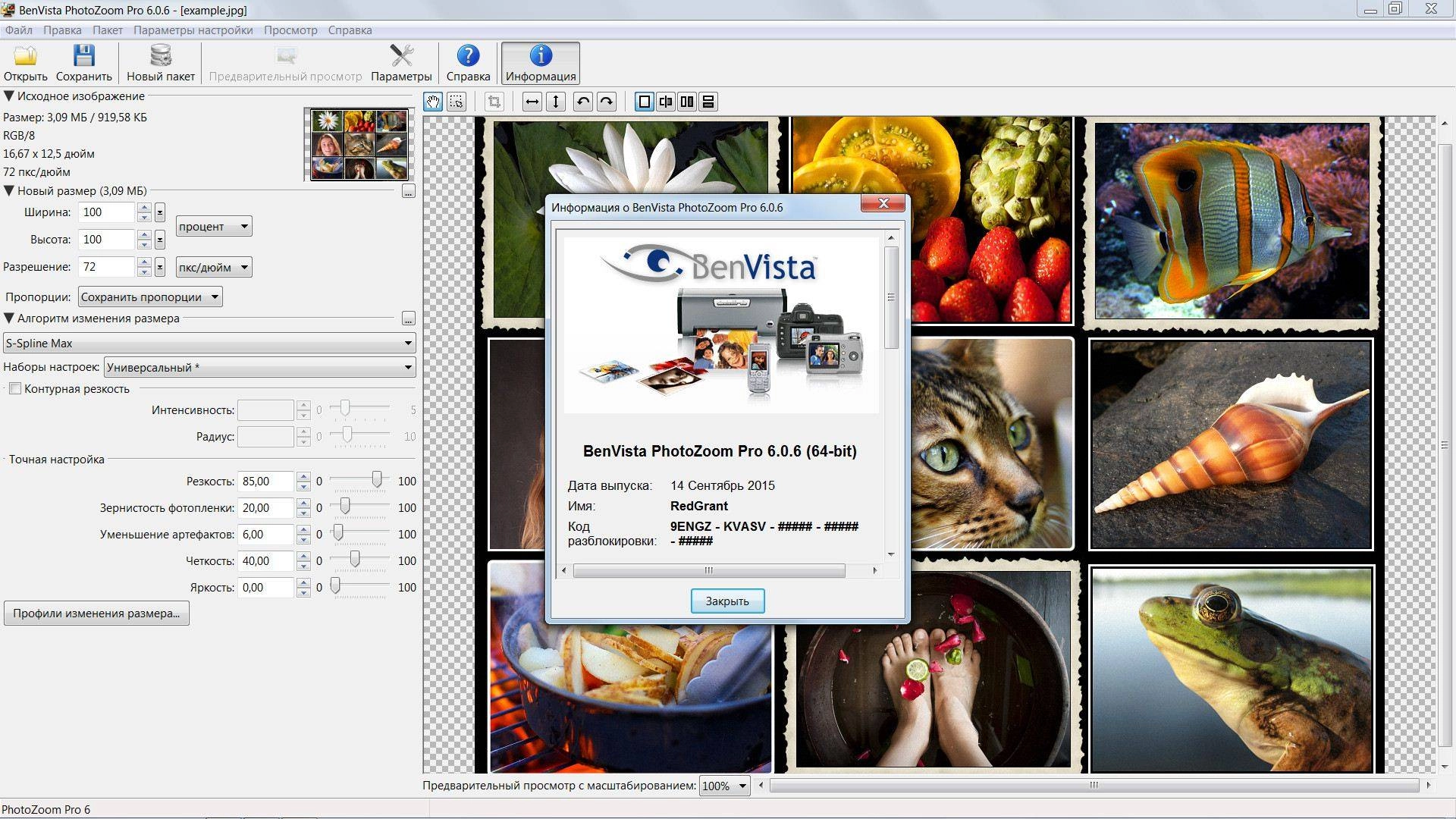Enable the Контурная резкость checkbox
The width and height of the screenshot is (1456, 819).
point(15,389)
